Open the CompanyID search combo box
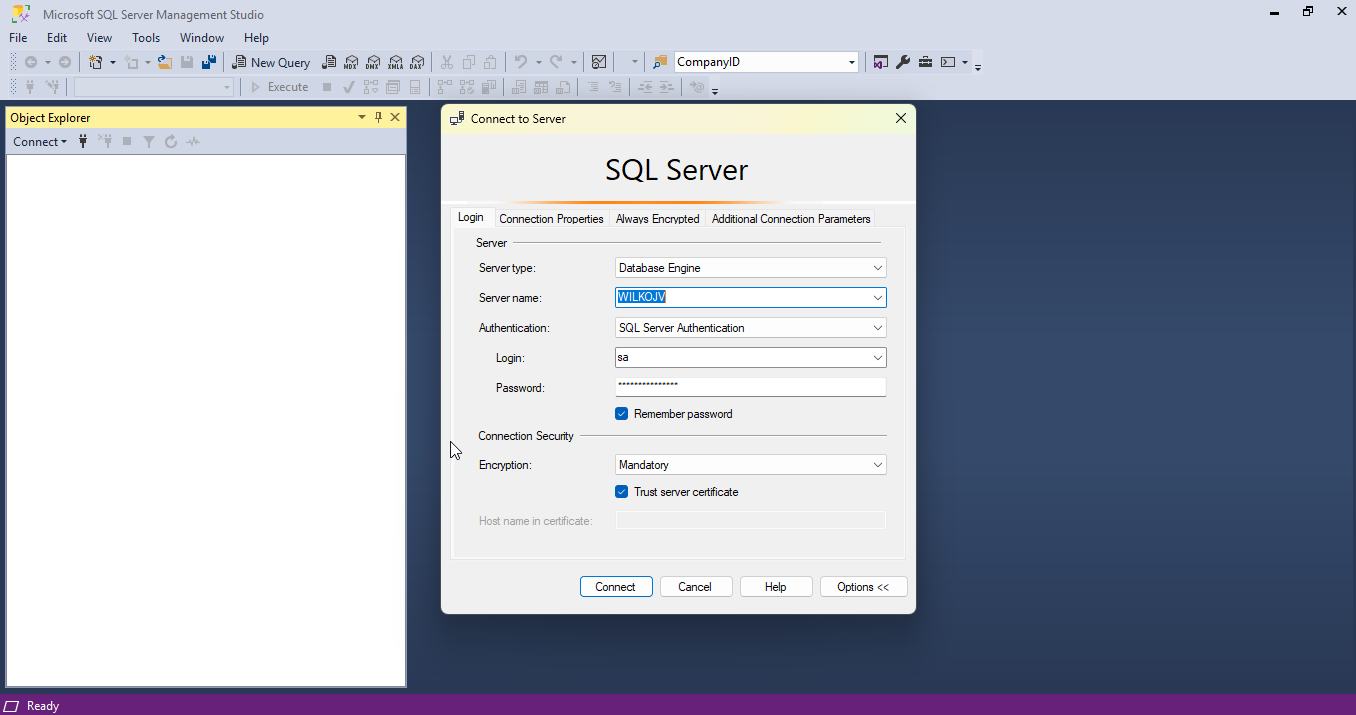The width and height of the screenshot is (1356, 715). click(x=852, y=62)
